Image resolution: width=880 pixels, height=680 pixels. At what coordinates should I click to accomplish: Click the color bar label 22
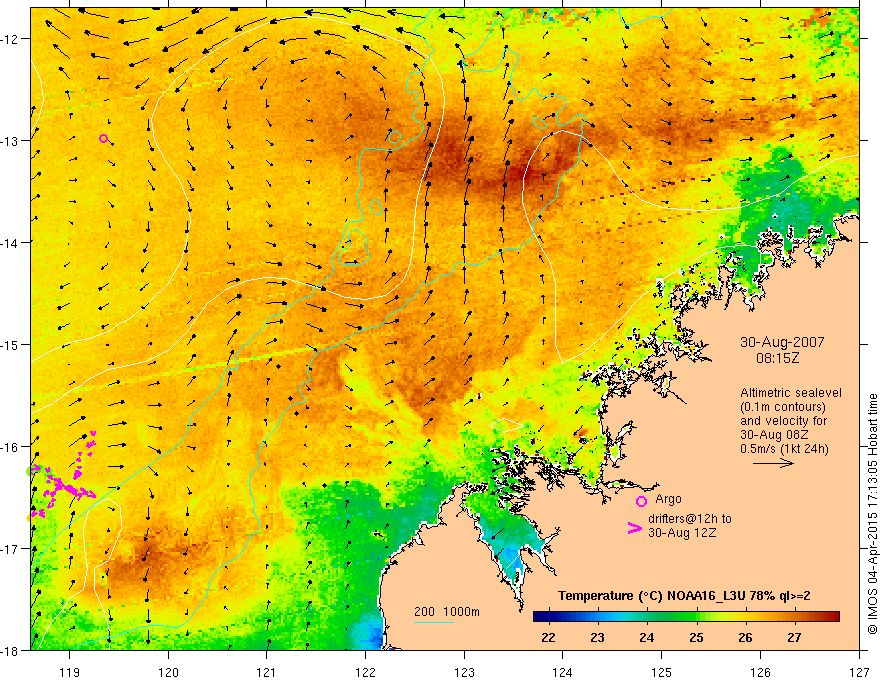coord(548,637)
